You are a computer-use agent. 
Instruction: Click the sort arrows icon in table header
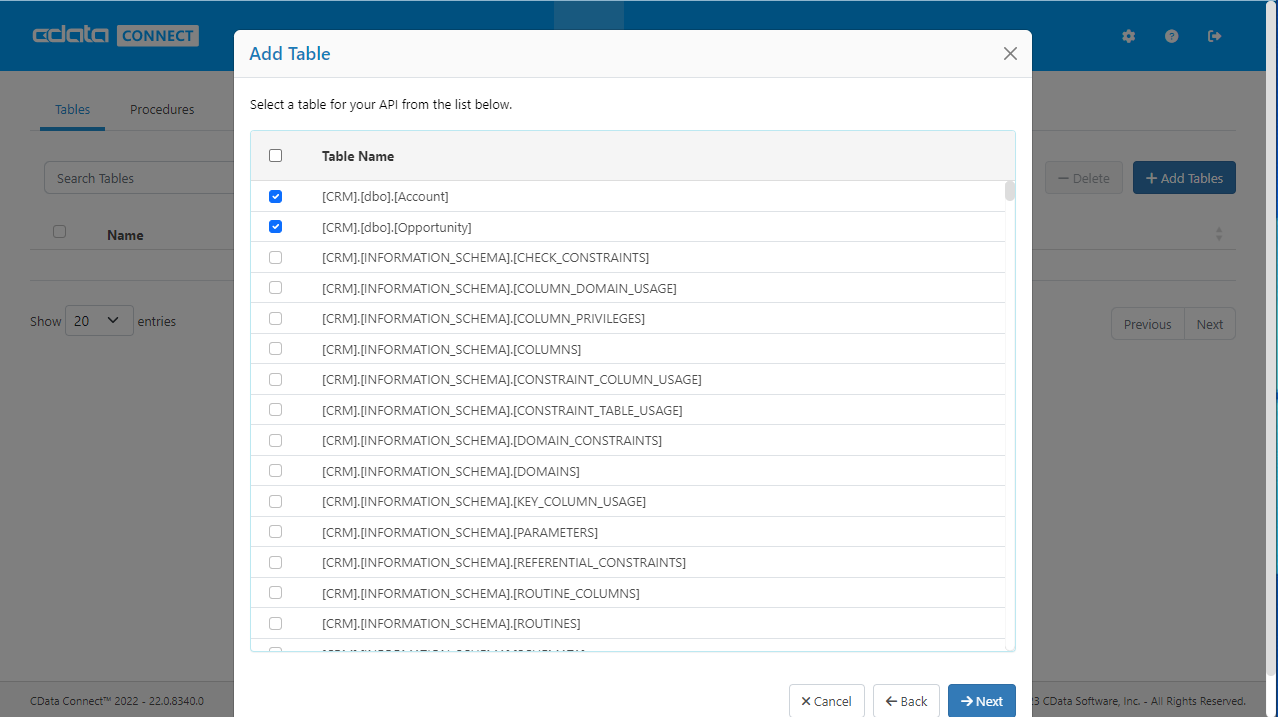pyautogui.click(x=1218, y=234)
